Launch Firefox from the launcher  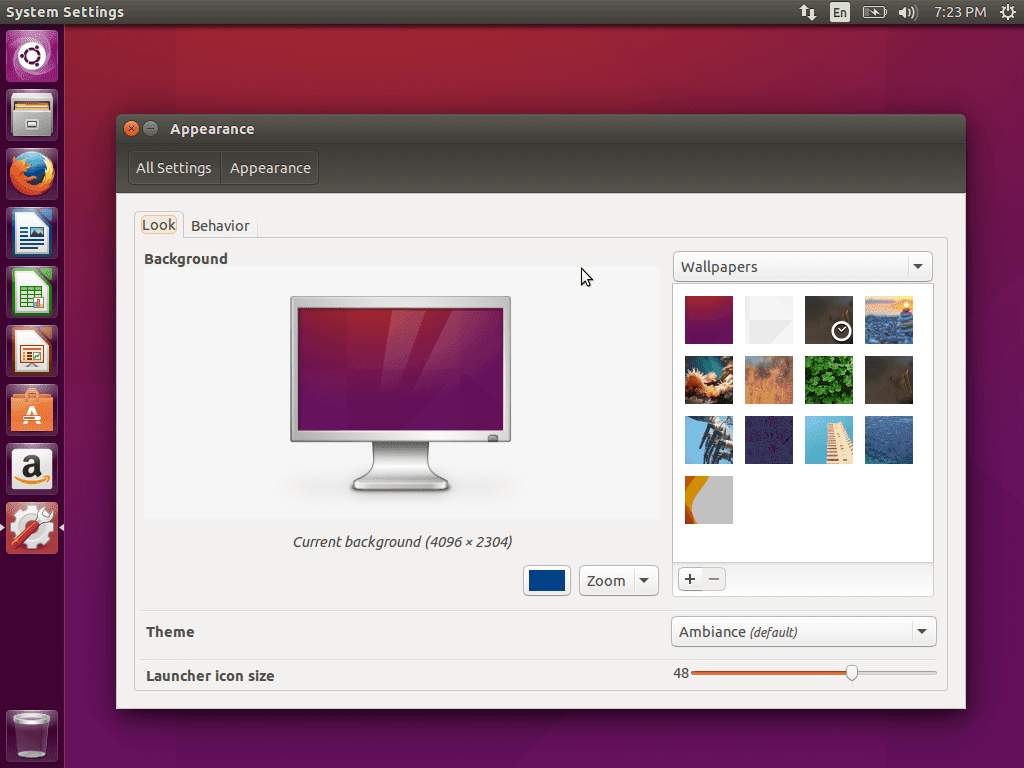(31, 173)
